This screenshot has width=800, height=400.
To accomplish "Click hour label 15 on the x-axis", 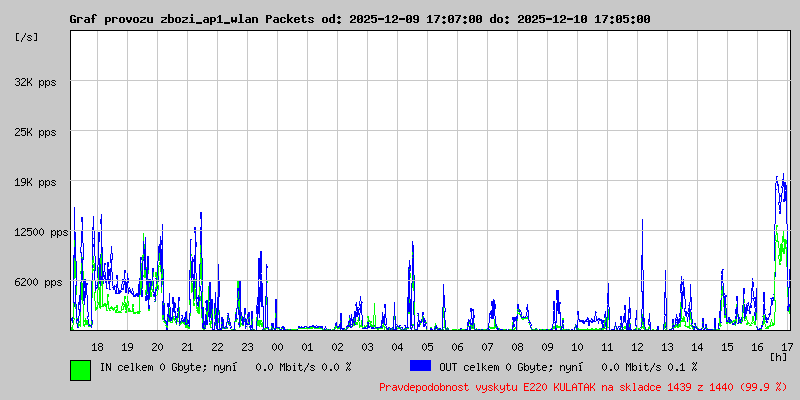I will point(728,347).
